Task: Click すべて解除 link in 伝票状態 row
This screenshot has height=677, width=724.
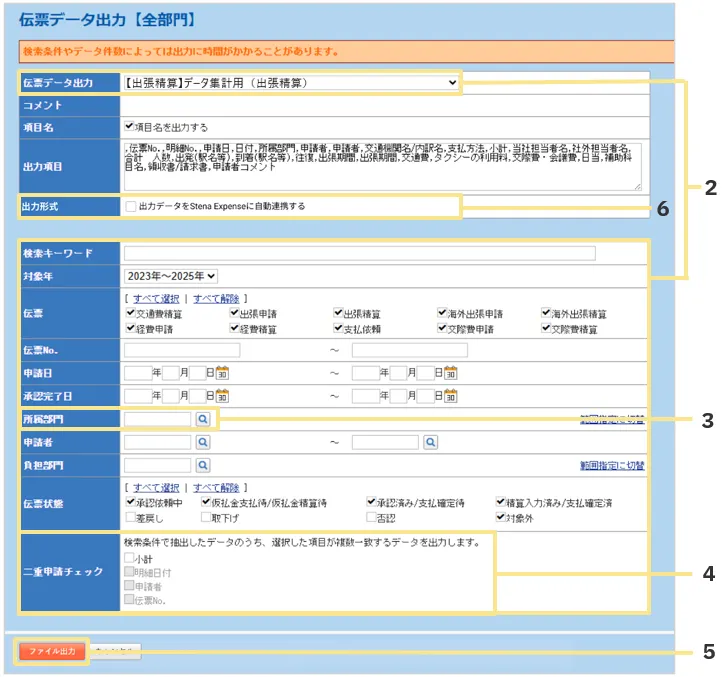Action: click(x=216, y=488)
